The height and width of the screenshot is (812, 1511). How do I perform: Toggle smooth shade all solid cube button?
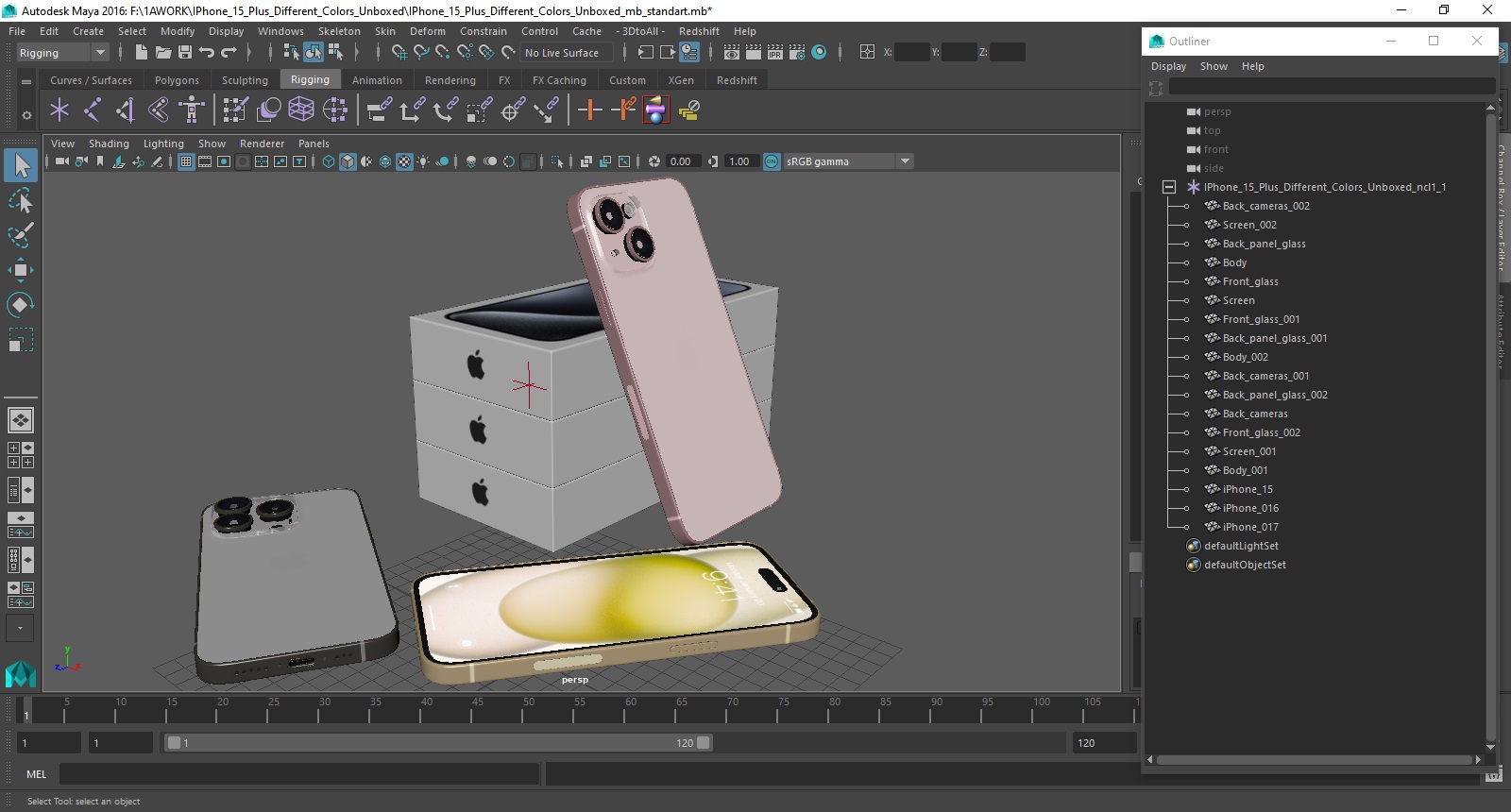pos(348,161)
